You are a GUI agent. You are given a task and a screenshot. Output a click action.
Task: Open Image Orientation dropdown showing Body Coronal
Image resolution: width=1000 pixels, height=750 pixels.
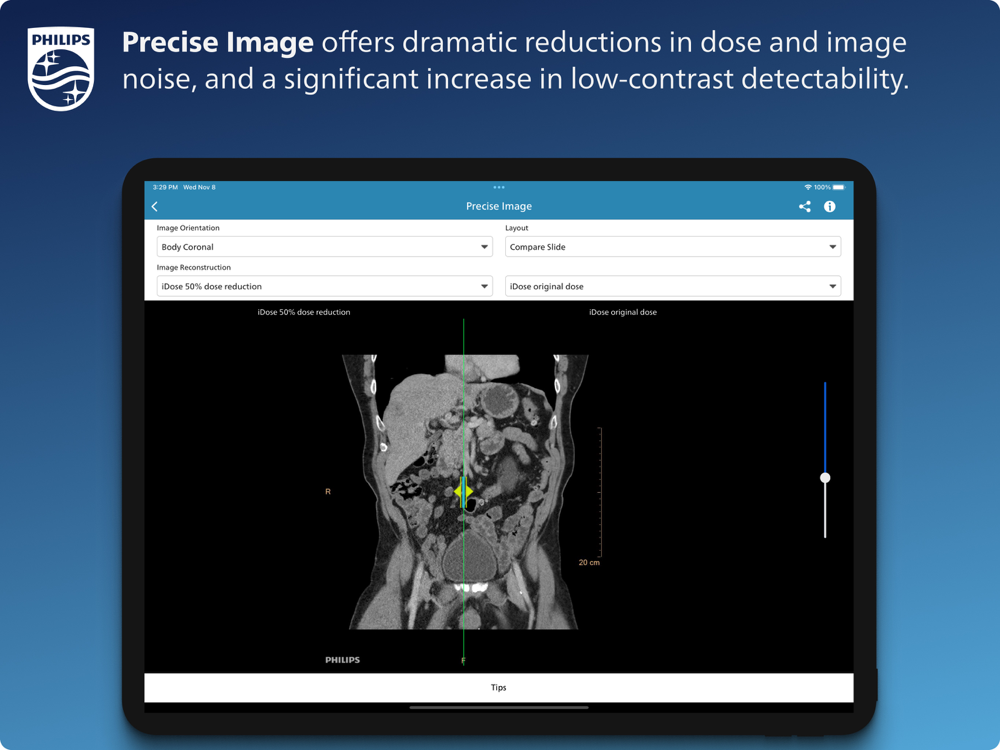[x=325, y=247]
